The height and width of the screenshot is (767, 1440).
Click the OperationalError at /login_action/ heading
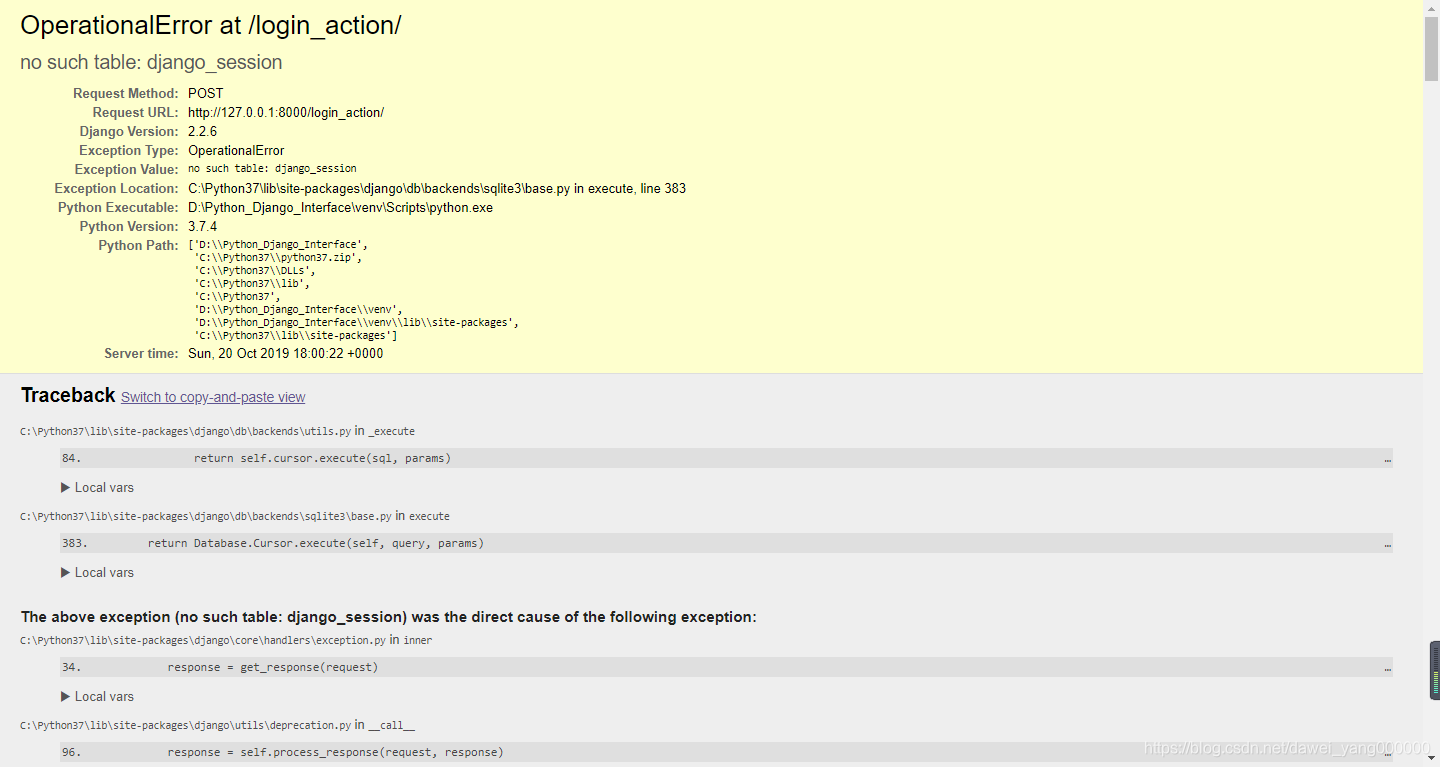[211, 27]
